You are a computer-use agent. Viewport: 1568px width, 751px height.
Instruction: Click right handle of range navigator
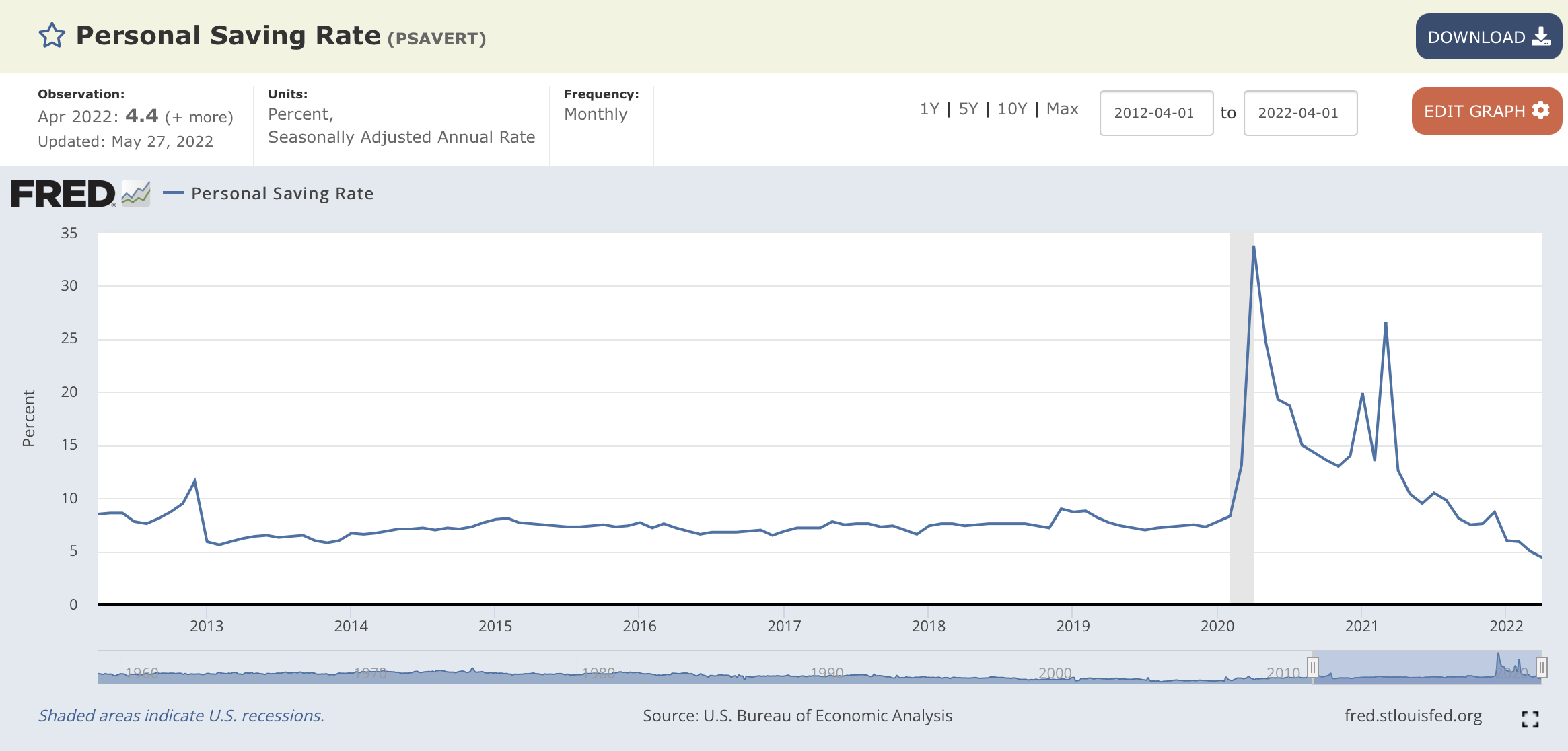point(1541,668)
